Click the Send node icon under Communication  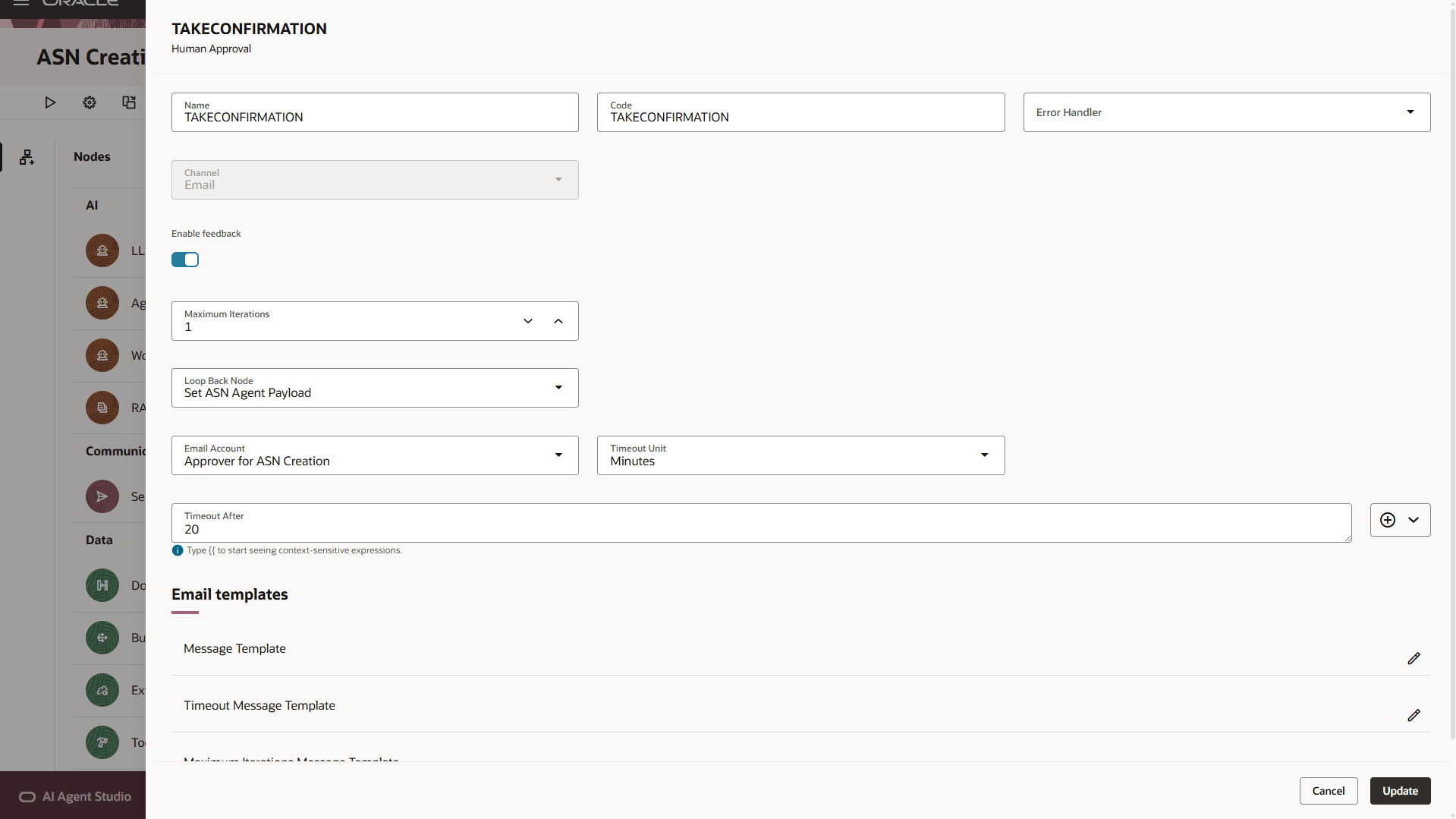pyautogui.click(x=102, y=496)
